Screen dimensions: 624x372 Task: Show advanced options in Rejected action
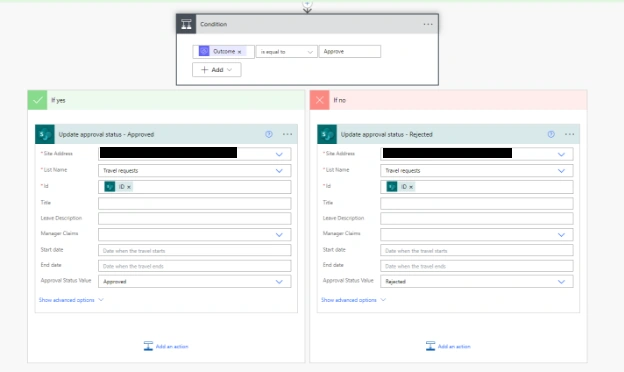[x=353, y=300]
